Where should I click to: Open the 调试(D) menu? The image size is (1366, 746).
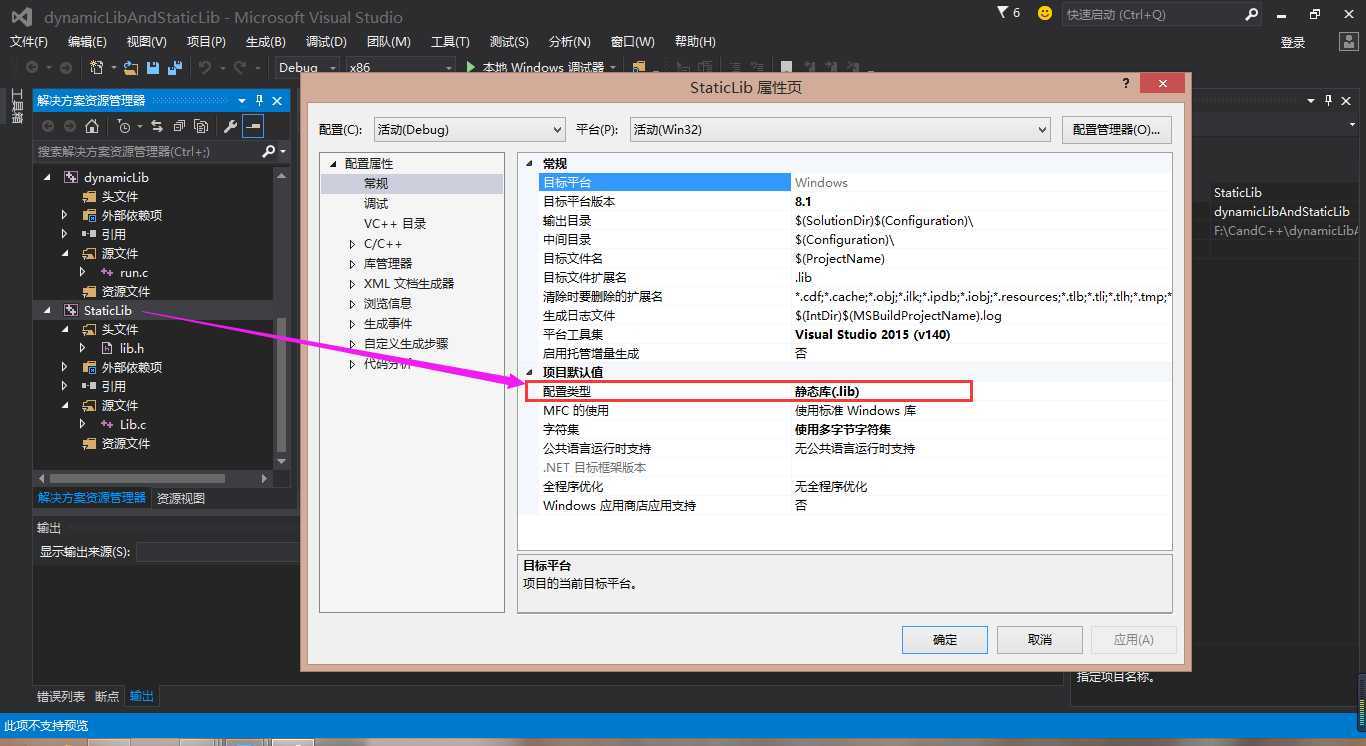point(326,41)
